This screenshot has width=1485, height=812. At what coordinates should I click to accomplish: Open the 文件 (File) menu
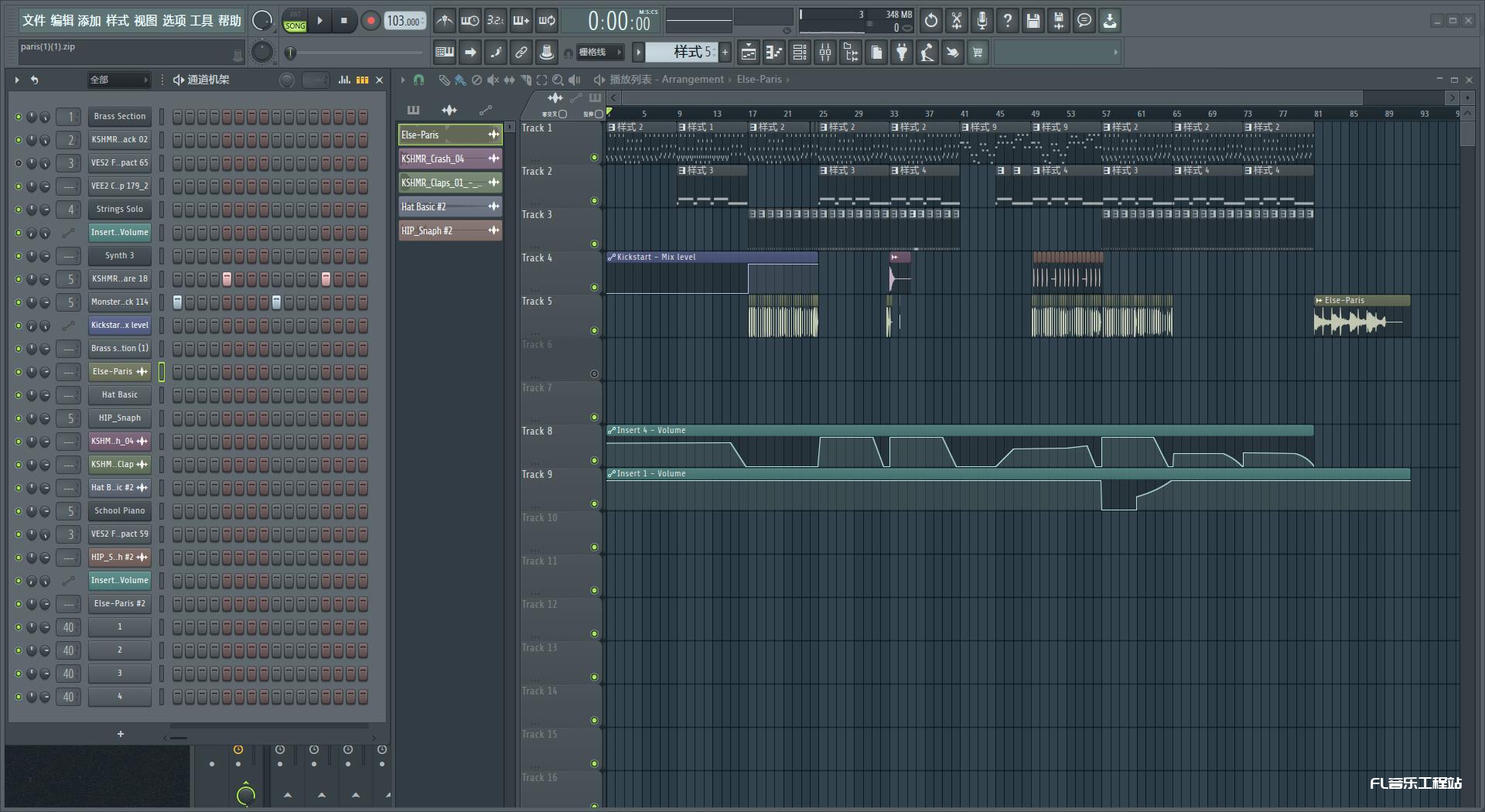[x=33, y=21]
